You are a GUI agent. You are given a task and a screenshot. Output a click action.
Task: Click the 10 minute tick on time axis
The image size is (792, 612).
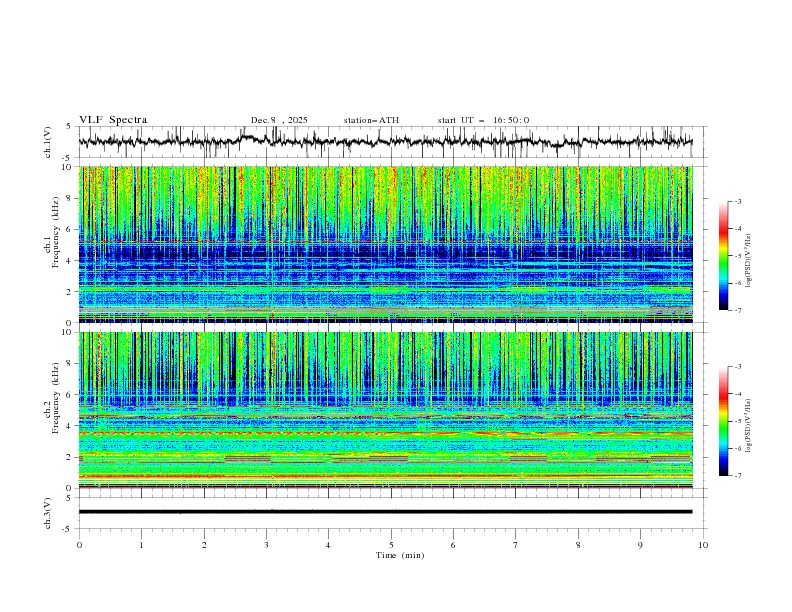pos(703,545)
